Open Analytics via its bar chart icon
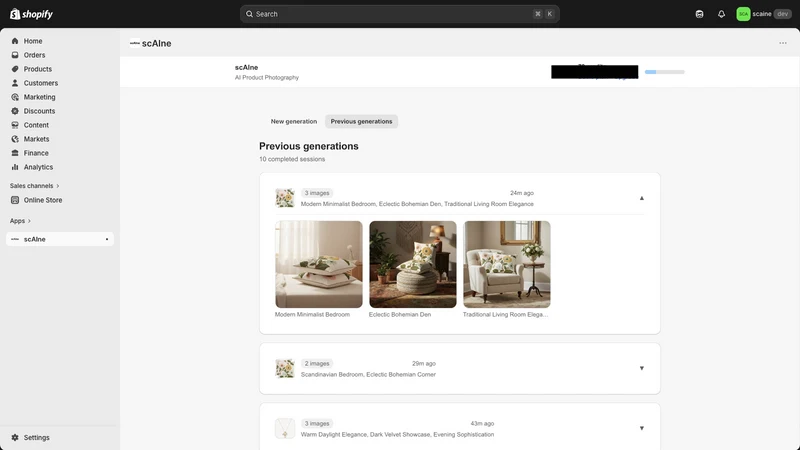Screen dimensions: 800x450 pos(15,167)
